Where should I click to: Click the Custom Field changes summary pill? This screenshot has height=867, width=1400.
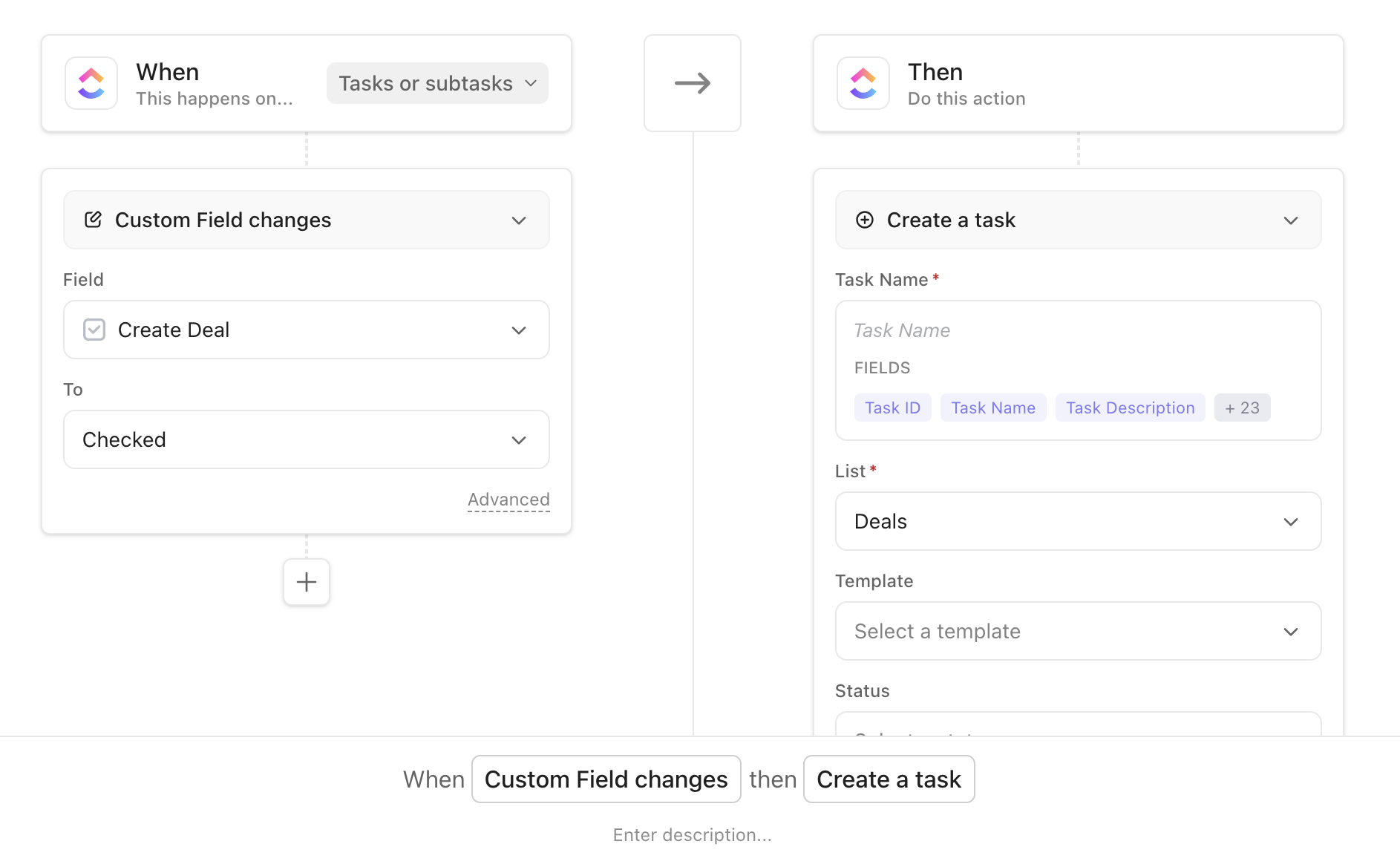point(606,779)
